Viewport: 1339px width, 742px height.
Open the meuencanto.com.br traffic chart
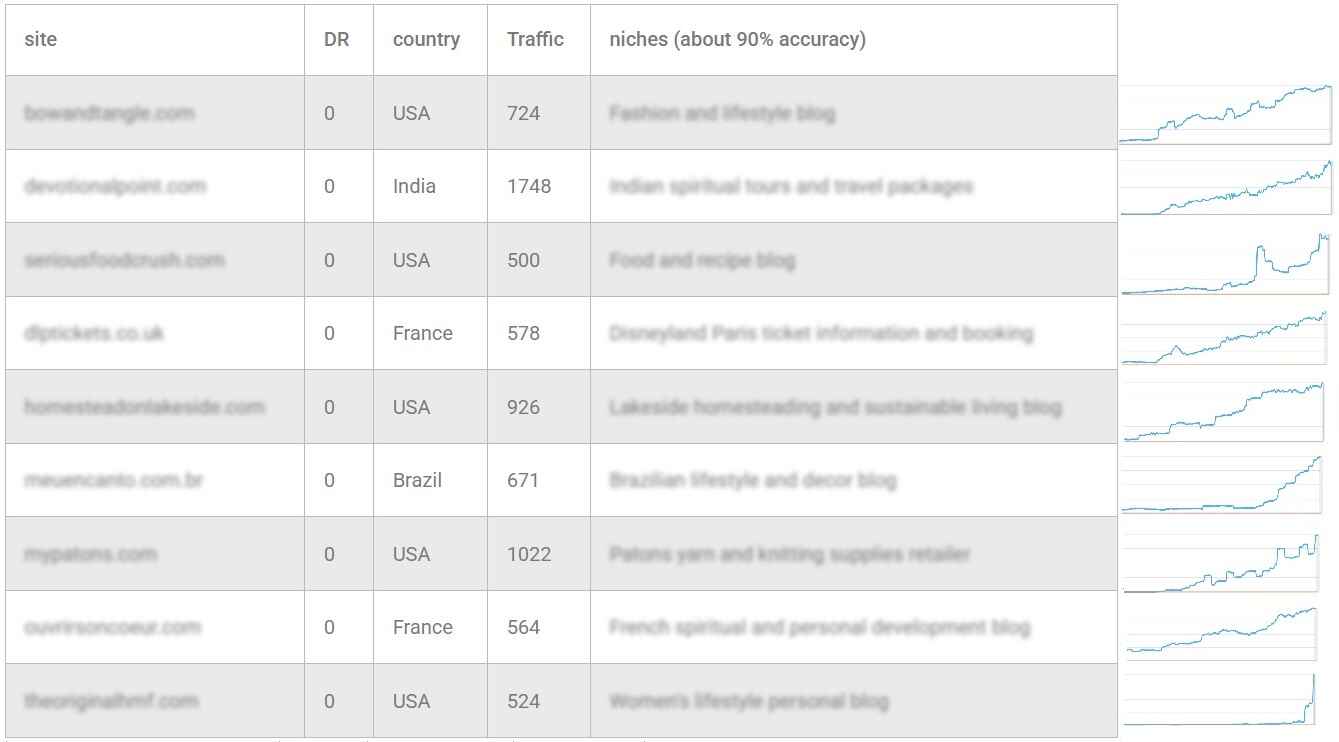(1222, 484)
